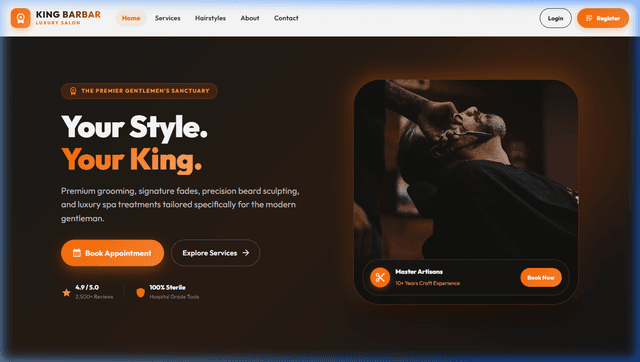Select the About nav item
The width and height of the screenshot is (640, 362).
(x=250, y=18)
